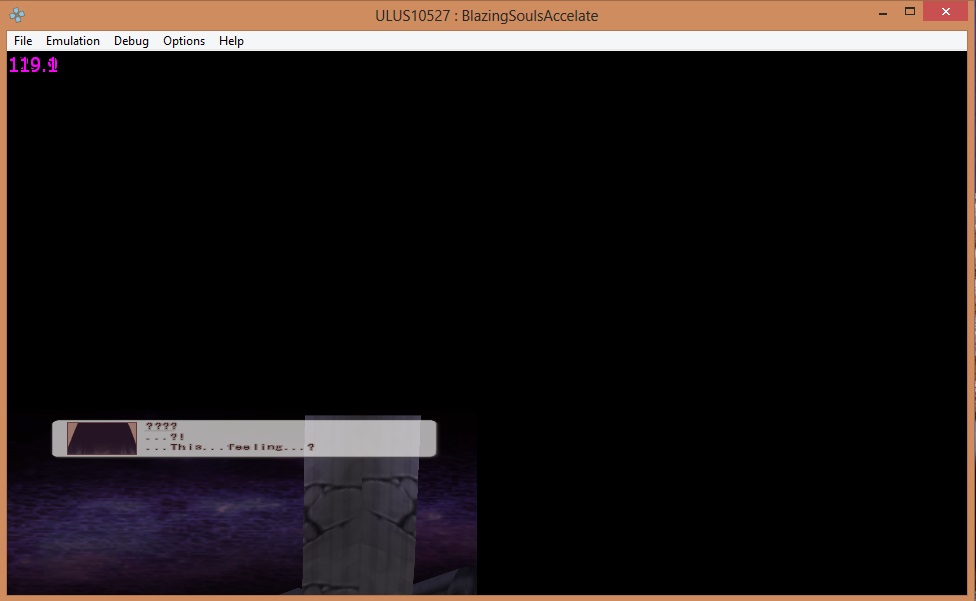Open the Emulation menu
This screenshot has height=601, width=976.
tap(73, 41)
